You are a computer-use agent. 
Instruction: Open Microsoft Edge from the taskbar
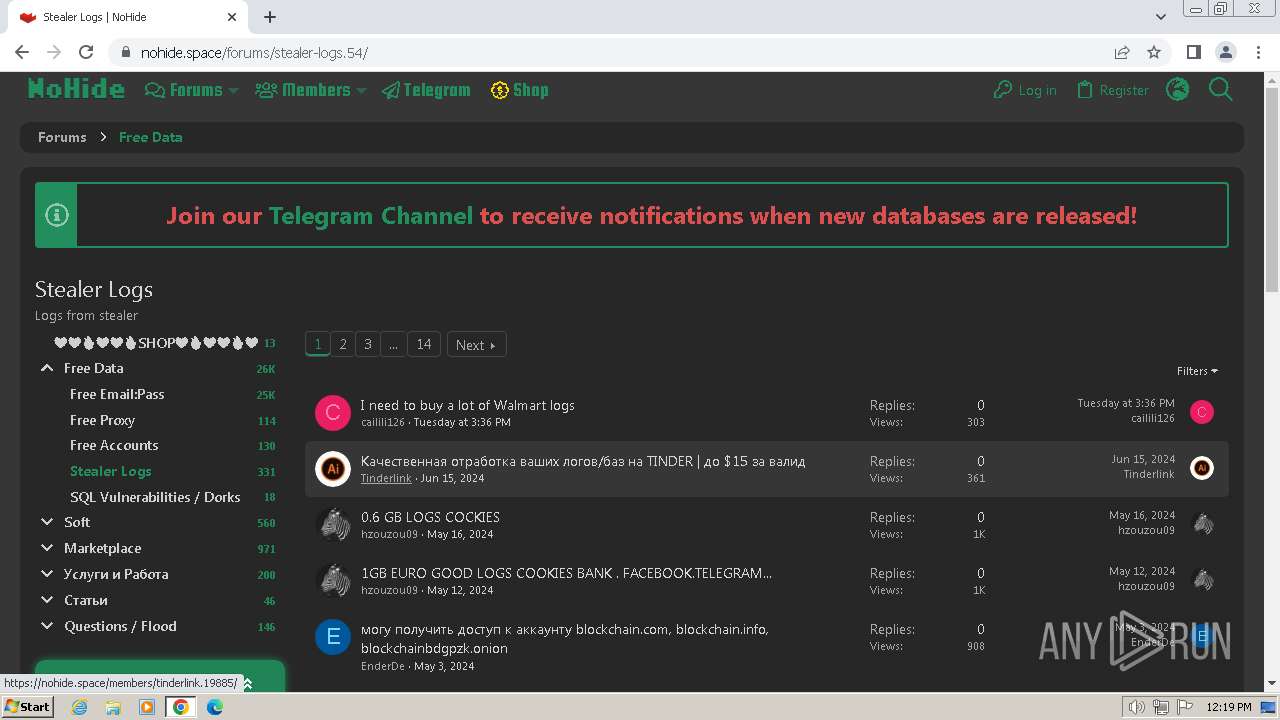215,707
